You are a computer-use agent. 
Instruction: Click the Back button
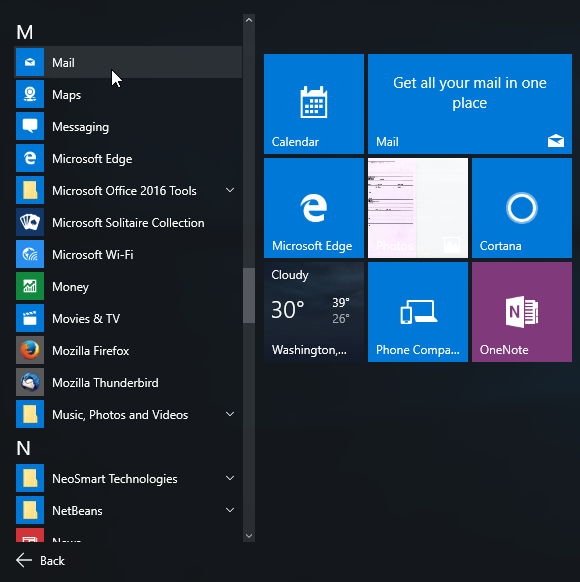40,560
